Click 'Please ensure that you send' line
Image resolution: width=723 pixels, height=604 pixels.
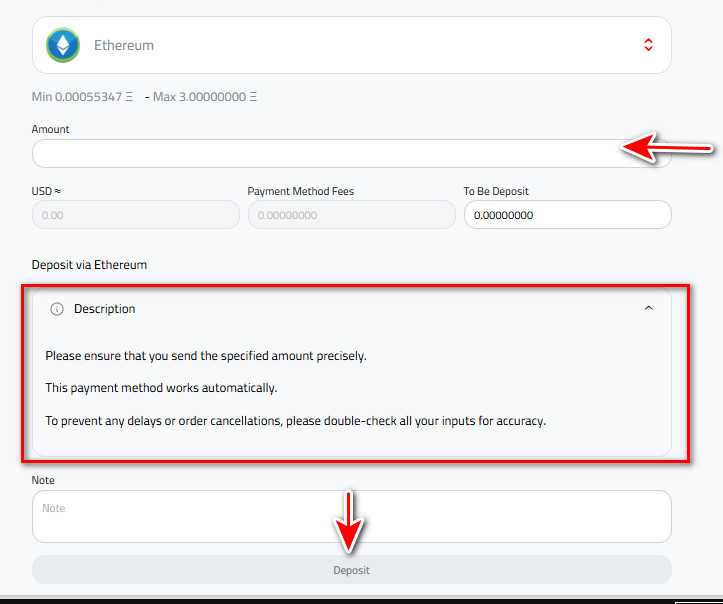pyautogui.click(x=206, y=356)
